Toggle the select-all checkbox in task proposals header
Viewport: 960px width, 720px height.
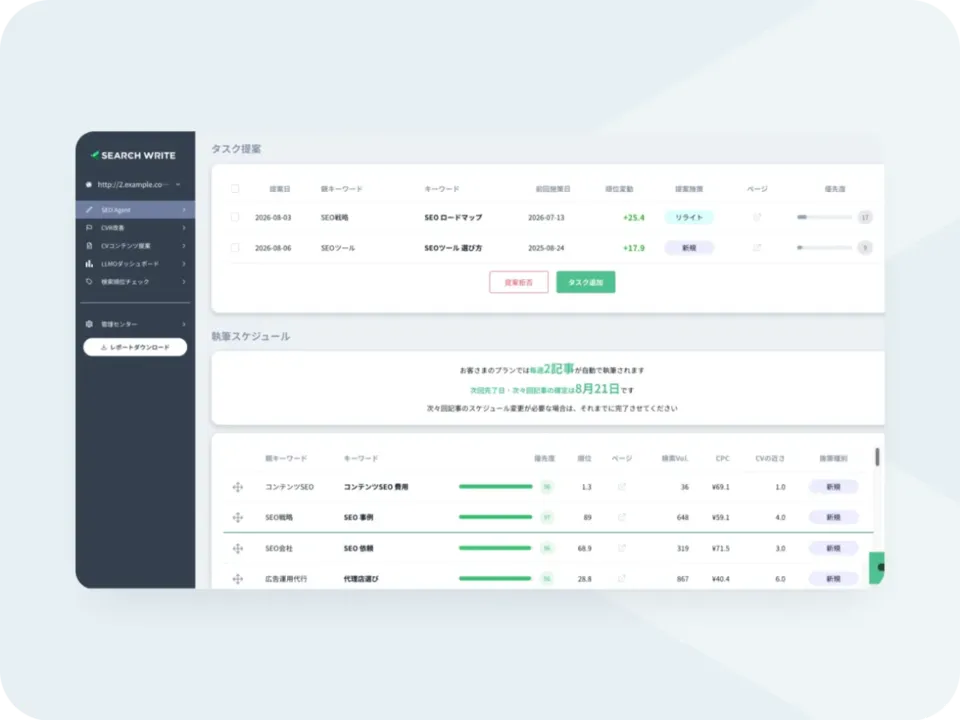(235, 189)
